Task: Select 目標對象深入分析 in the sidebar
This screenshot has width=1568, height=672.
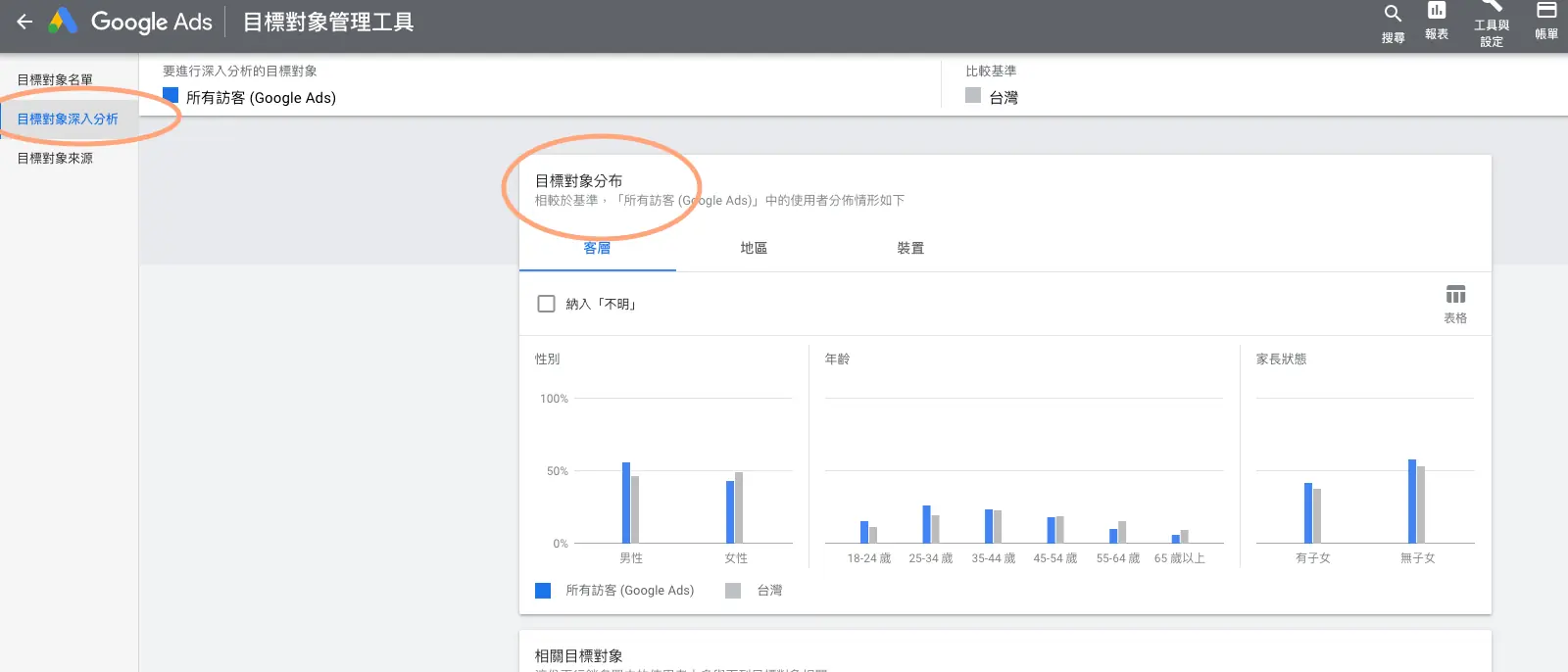Action: point(68,119)
